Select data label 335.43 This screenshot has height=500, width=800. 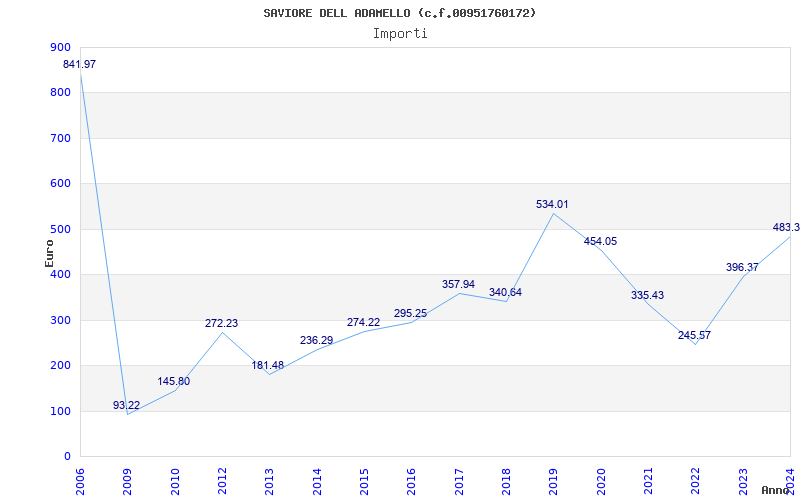[647, 295]
